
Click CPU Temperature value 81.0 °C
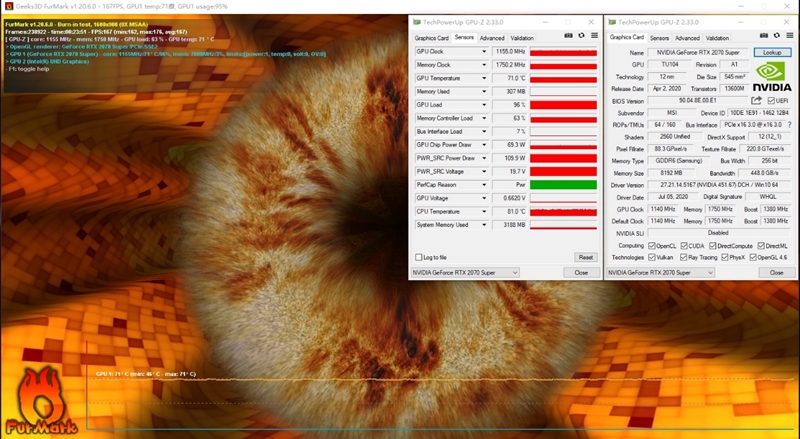click(x=509, y=211)
